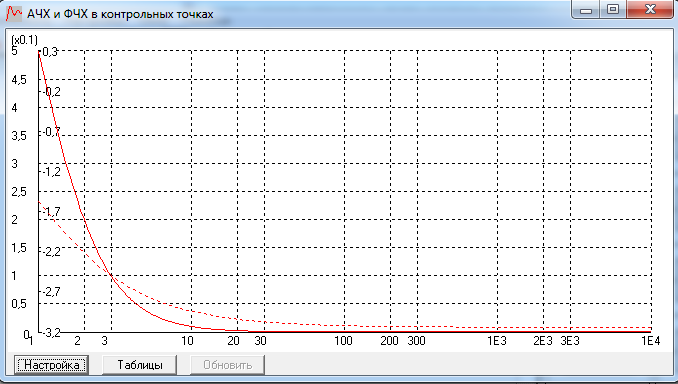Click the '4,5' amplitude axis label
The width and height of the screenshot is (678, 384).
[19, 80]
